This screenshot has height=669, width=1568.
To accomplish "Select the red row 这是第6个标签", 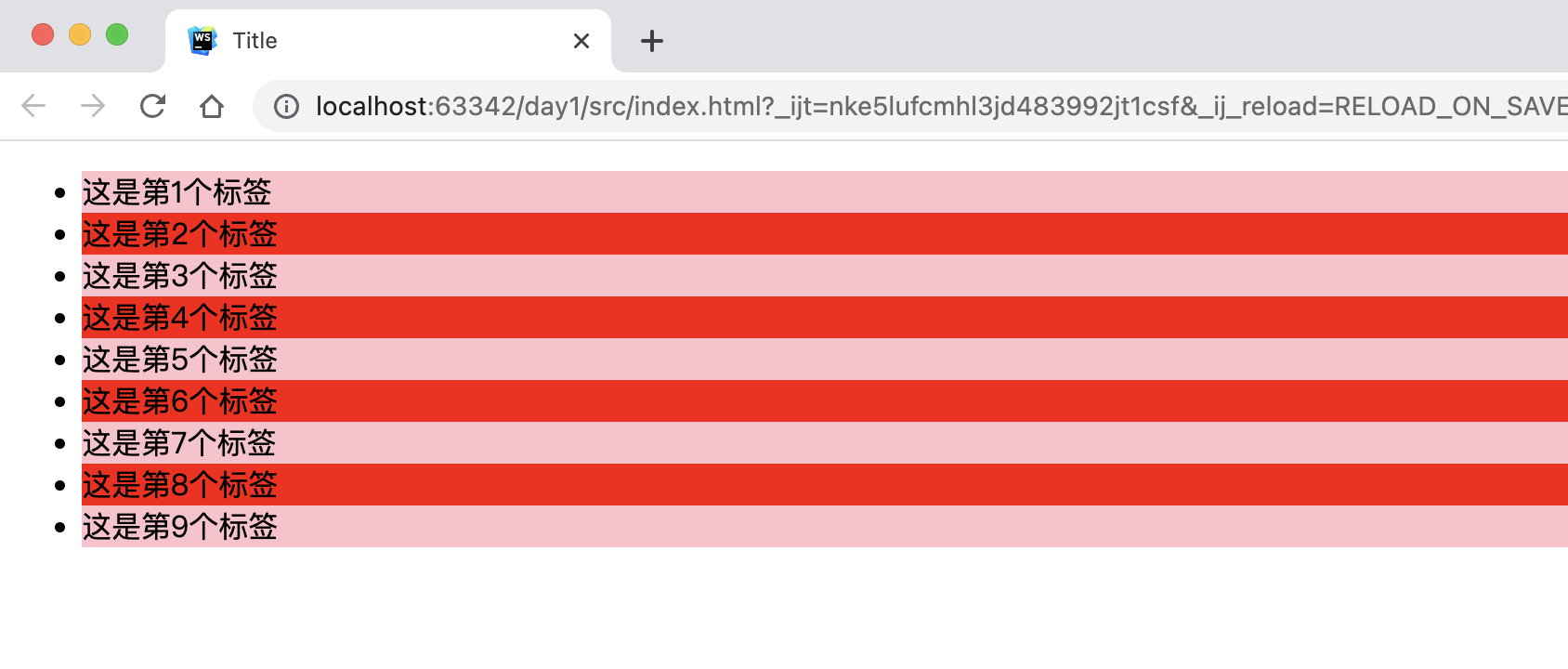I will 180,401.
